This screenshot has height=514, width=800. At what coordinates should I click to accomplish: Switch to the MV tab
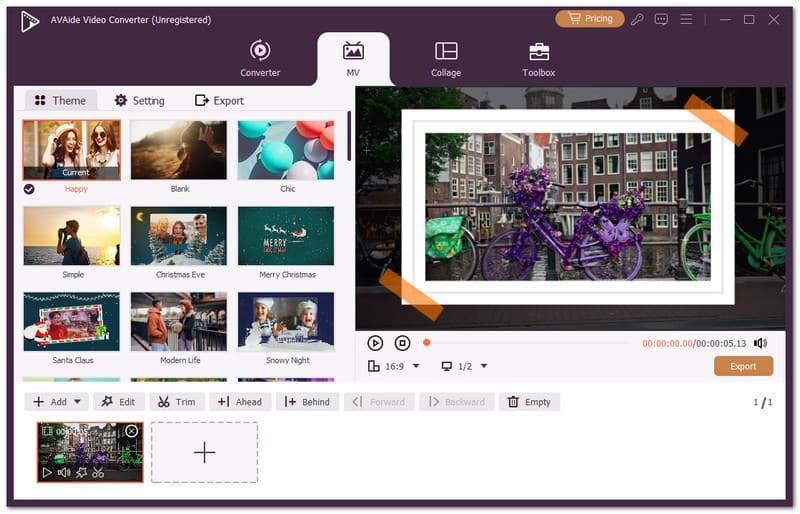click(x=353, y=59)
